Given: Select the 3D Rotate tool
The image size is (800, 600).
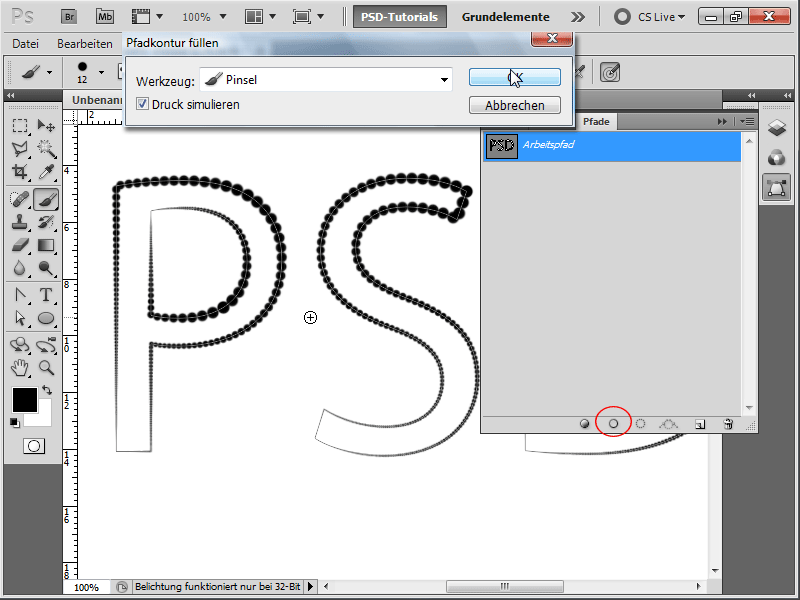Looking at the screenshot, I should 20,345.
